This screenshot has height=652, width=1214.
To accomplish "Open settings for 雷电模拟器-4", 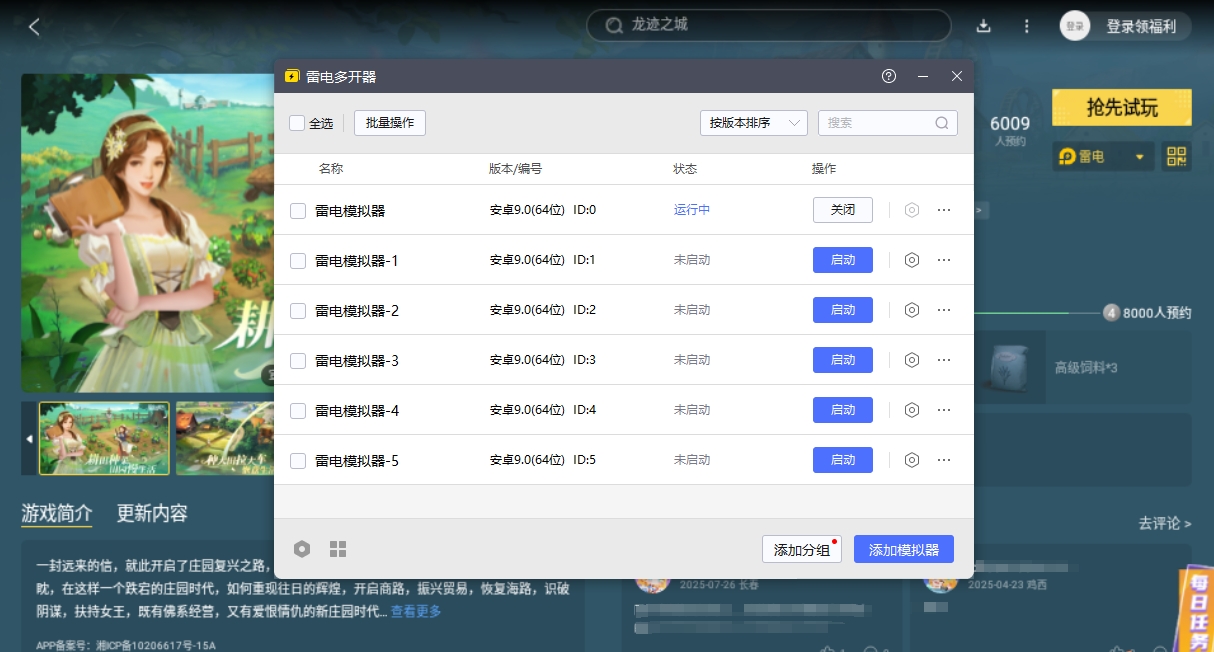I will point(912,410).
